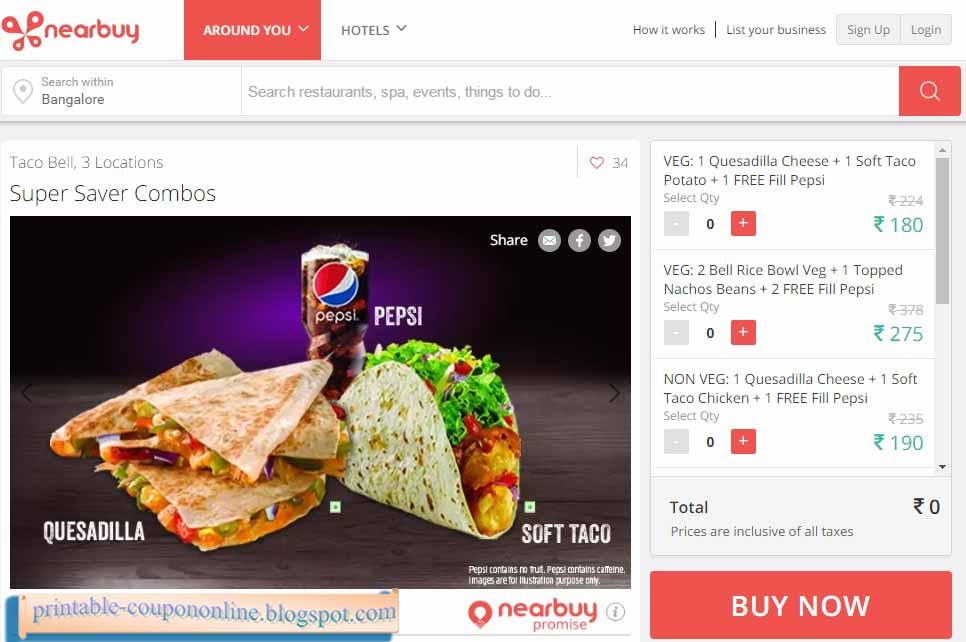The width and height of the screenshot is (966, 642).
Task: Click the offers list scrollbar down arrow
Action: click(942, 466)
